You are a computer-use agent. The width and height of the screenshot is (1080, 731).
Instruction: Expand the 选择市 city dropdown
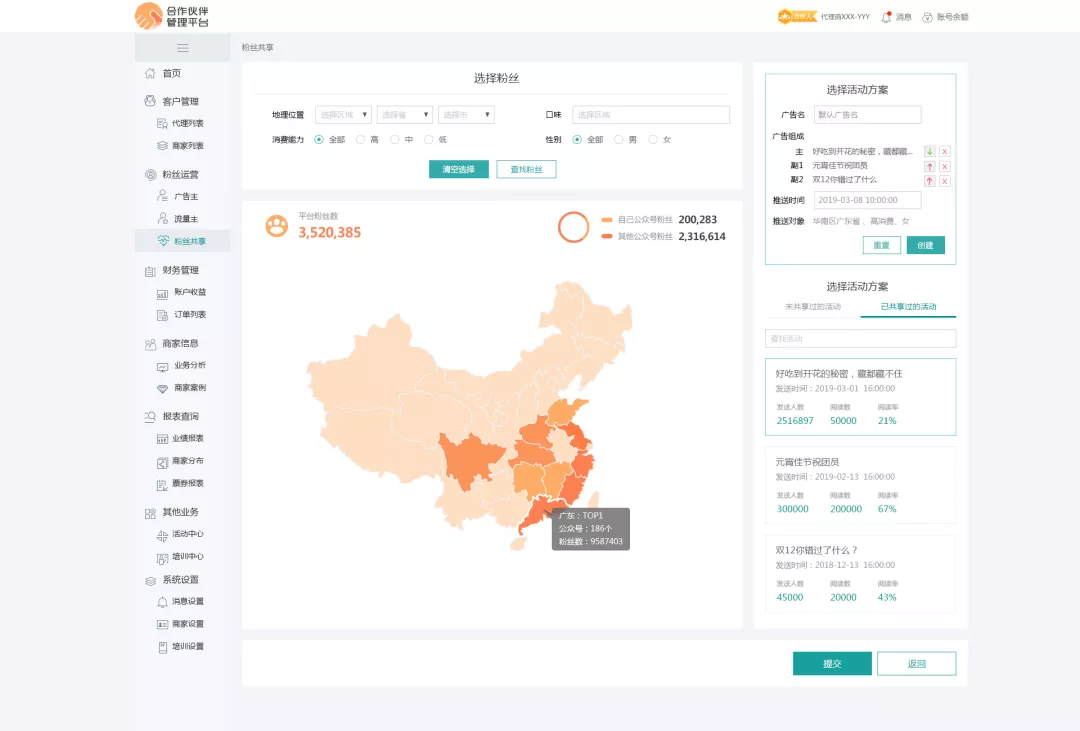coord(466,115)
